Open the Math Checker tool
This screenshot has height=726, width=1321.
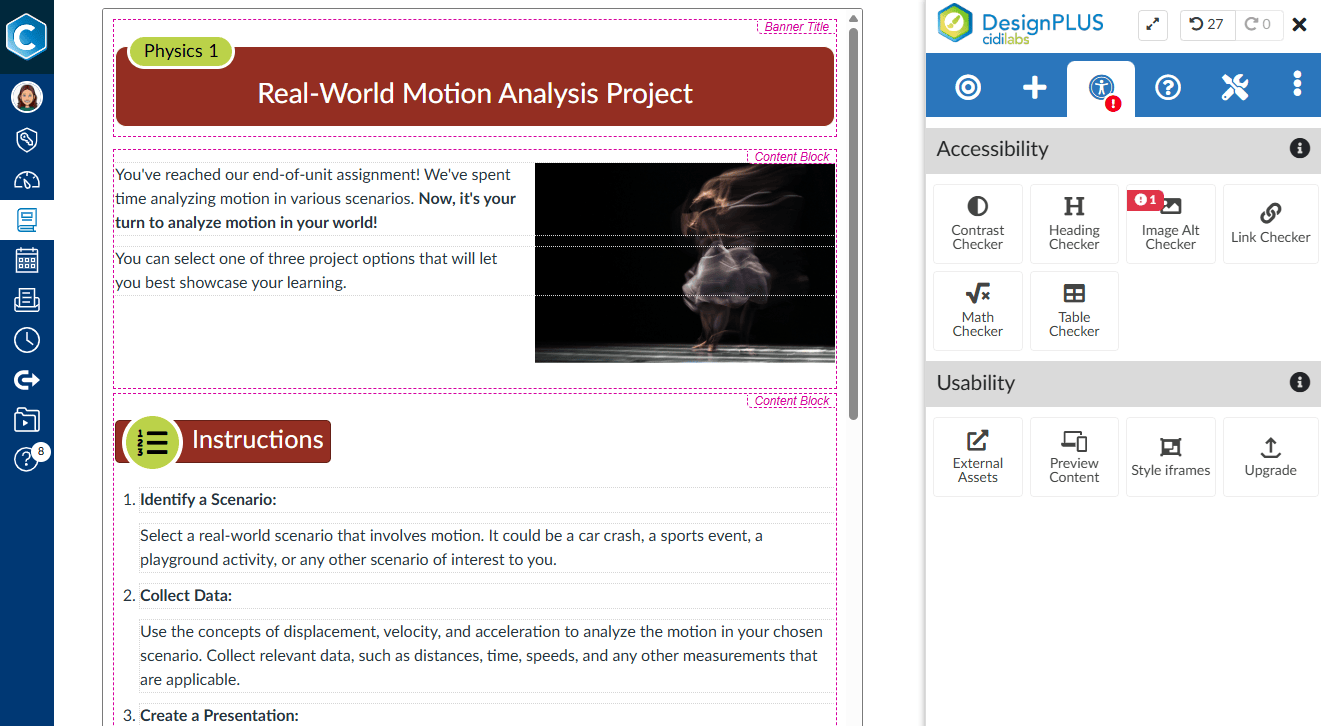(977, 310)
